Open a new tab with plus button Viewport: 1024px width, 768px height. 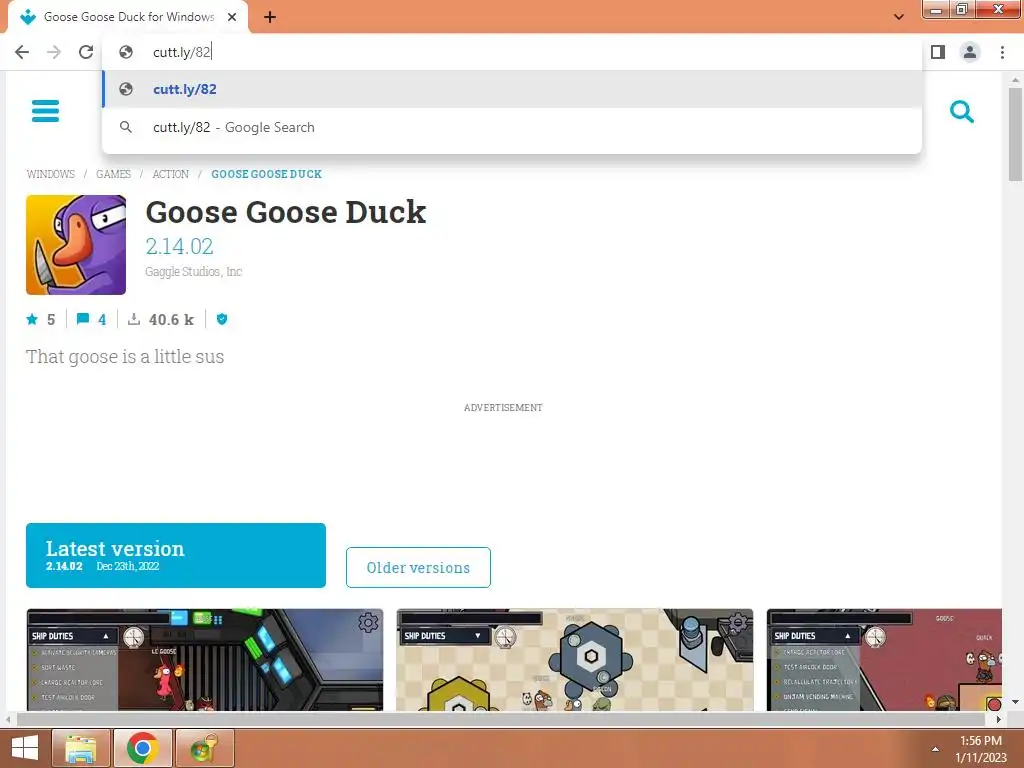click(270, 17)
